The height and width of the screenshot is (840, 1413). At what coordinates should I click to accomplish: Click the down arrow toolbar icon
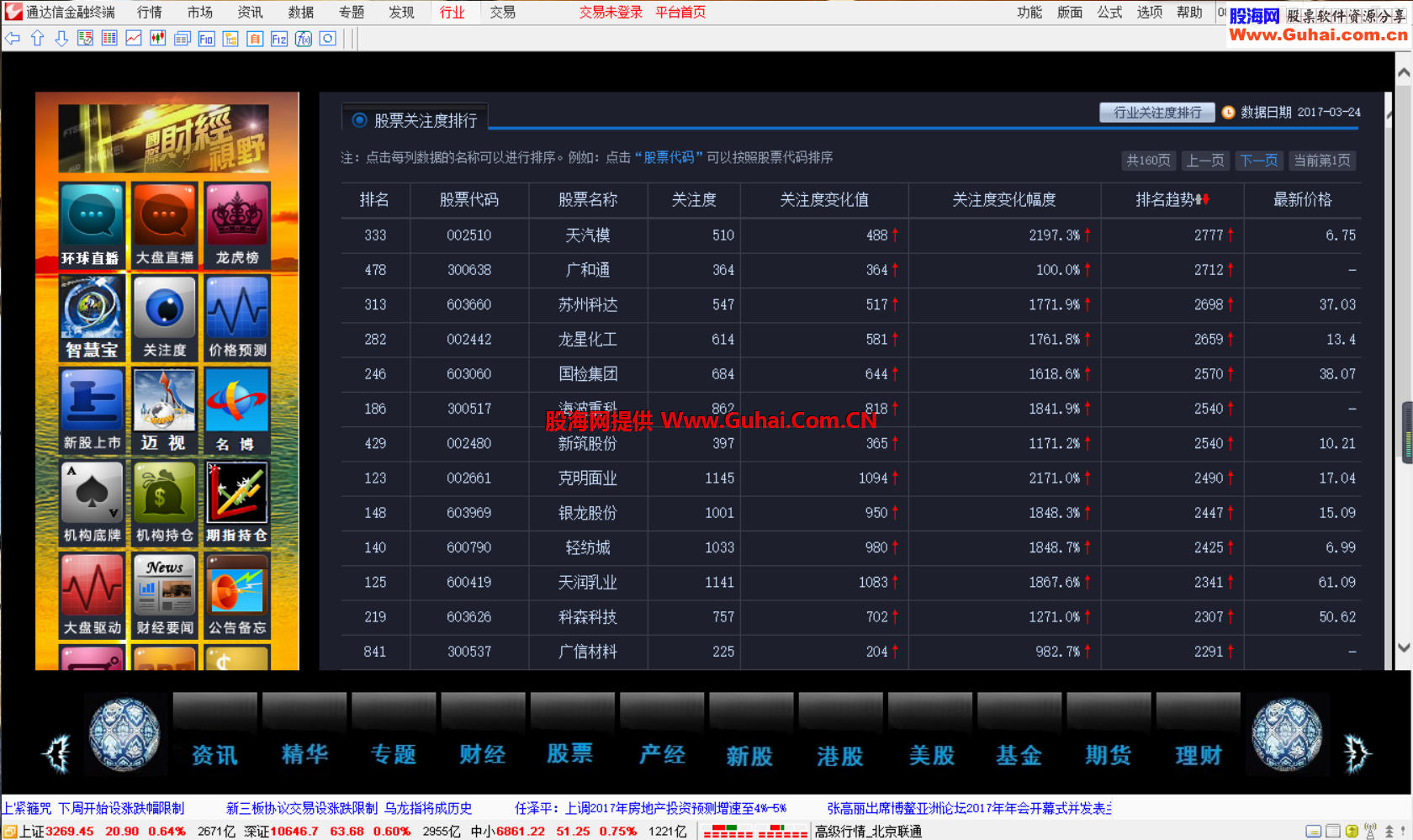point(61,39)
